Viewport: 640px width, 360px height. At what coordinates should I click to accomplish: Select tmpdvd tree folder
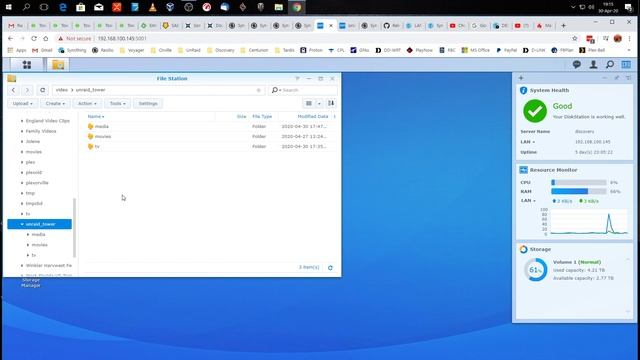[34, 203]
